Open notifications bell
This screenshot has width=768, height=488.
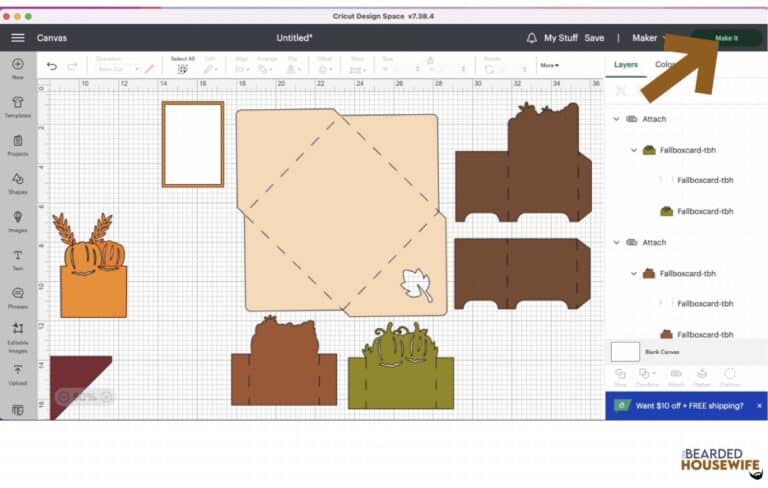pos(532,38)
